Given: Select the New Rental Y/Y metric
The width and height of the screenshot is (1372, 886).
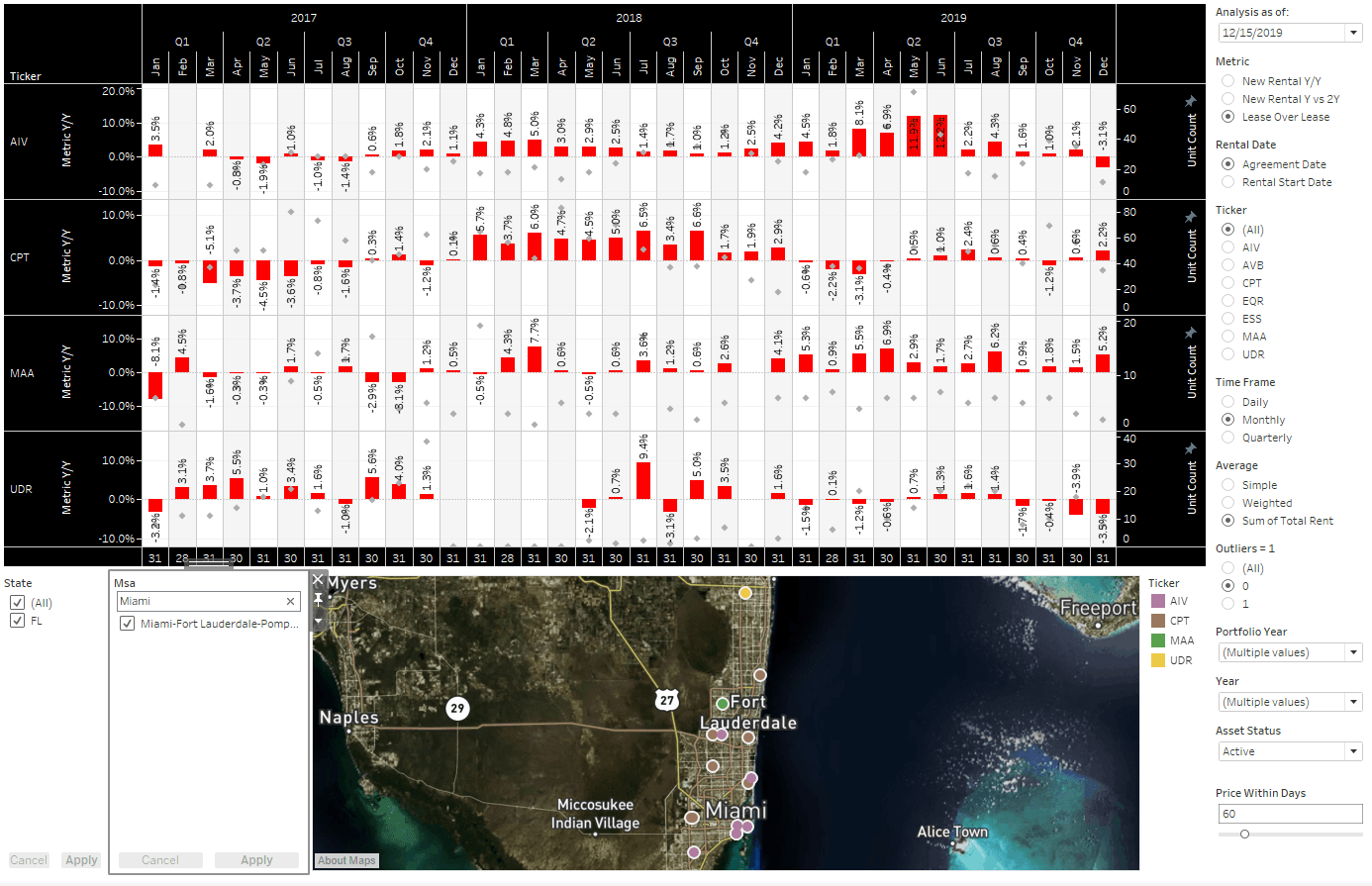Looking at the screenshot, I should [1227, 81].
